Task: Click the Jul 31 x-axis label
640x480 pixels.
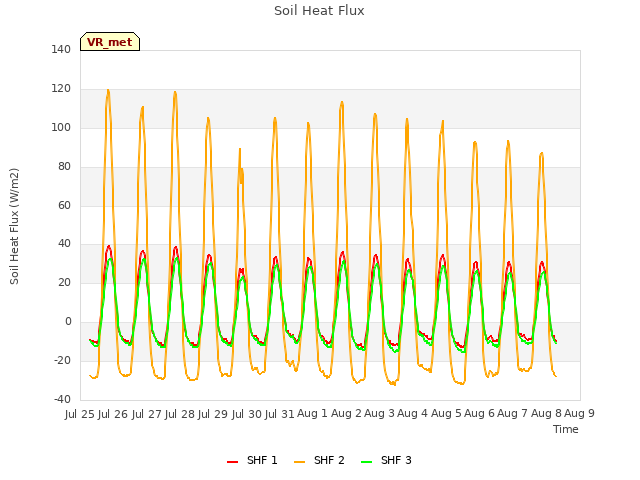Action: coord(280,414)
